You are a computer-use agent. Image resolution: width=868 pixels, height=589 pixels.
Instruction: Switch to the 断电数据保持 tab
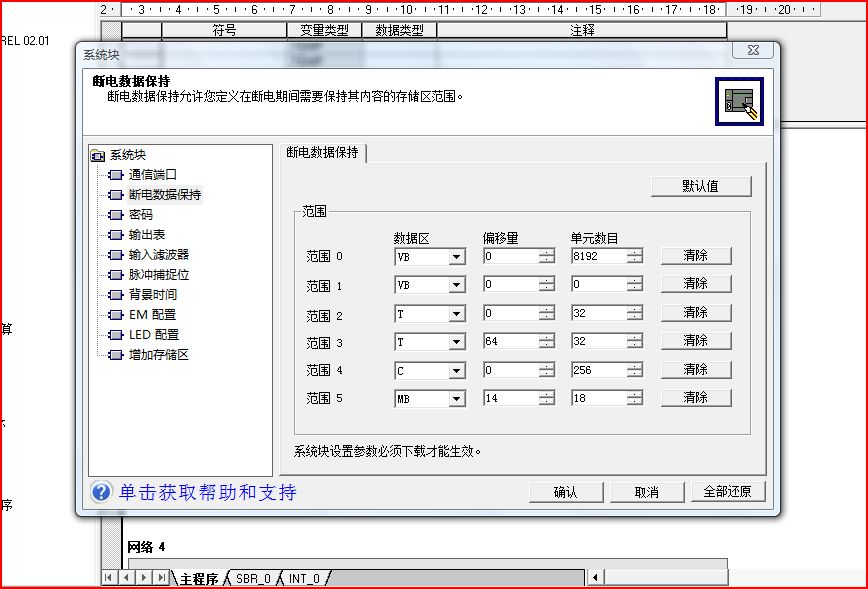[x=324, y=153]
